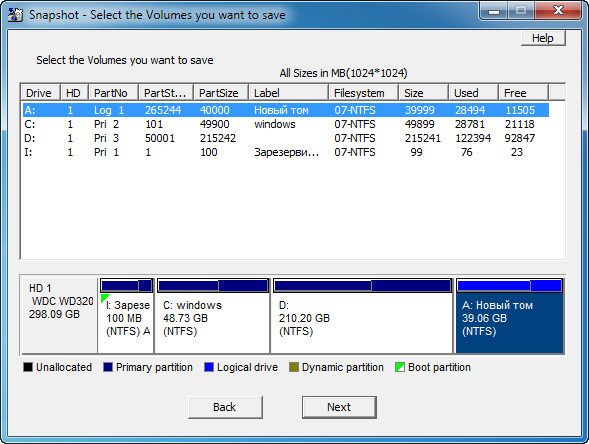
Task: Sort by the PartSize column header
Action: pos(221,93)
